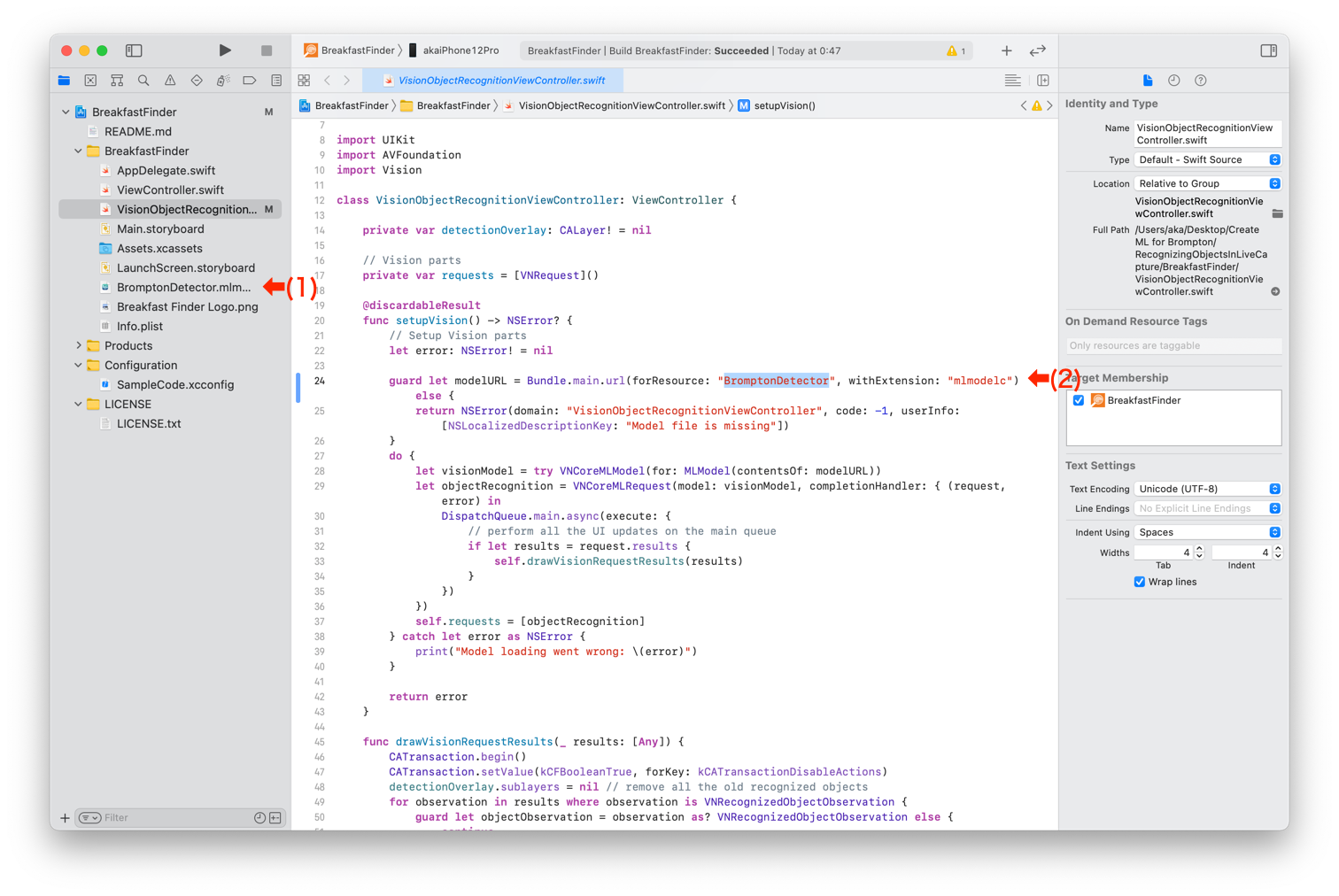Image resolution: width=1339 pixels, height=896 pixels.
Task: Open the Find navigator search icon
Action: point(143,81)
